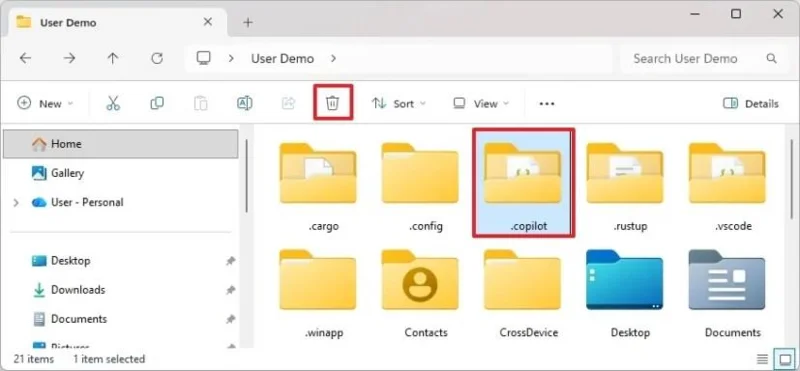Click the Share icon in toolbar
This screenshot has width=800, height=371.
point(288,104)
